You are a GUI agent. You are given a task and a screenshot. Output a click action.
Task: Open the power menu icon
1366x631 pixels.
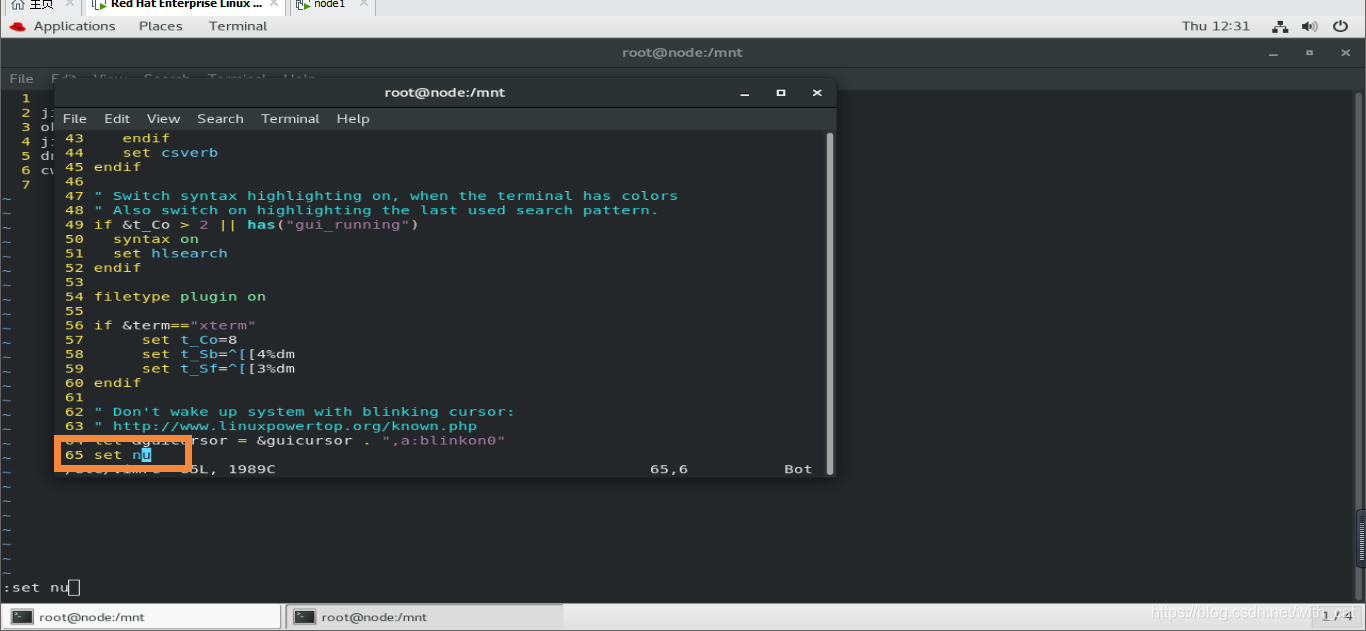click(x=1340, y=26)
